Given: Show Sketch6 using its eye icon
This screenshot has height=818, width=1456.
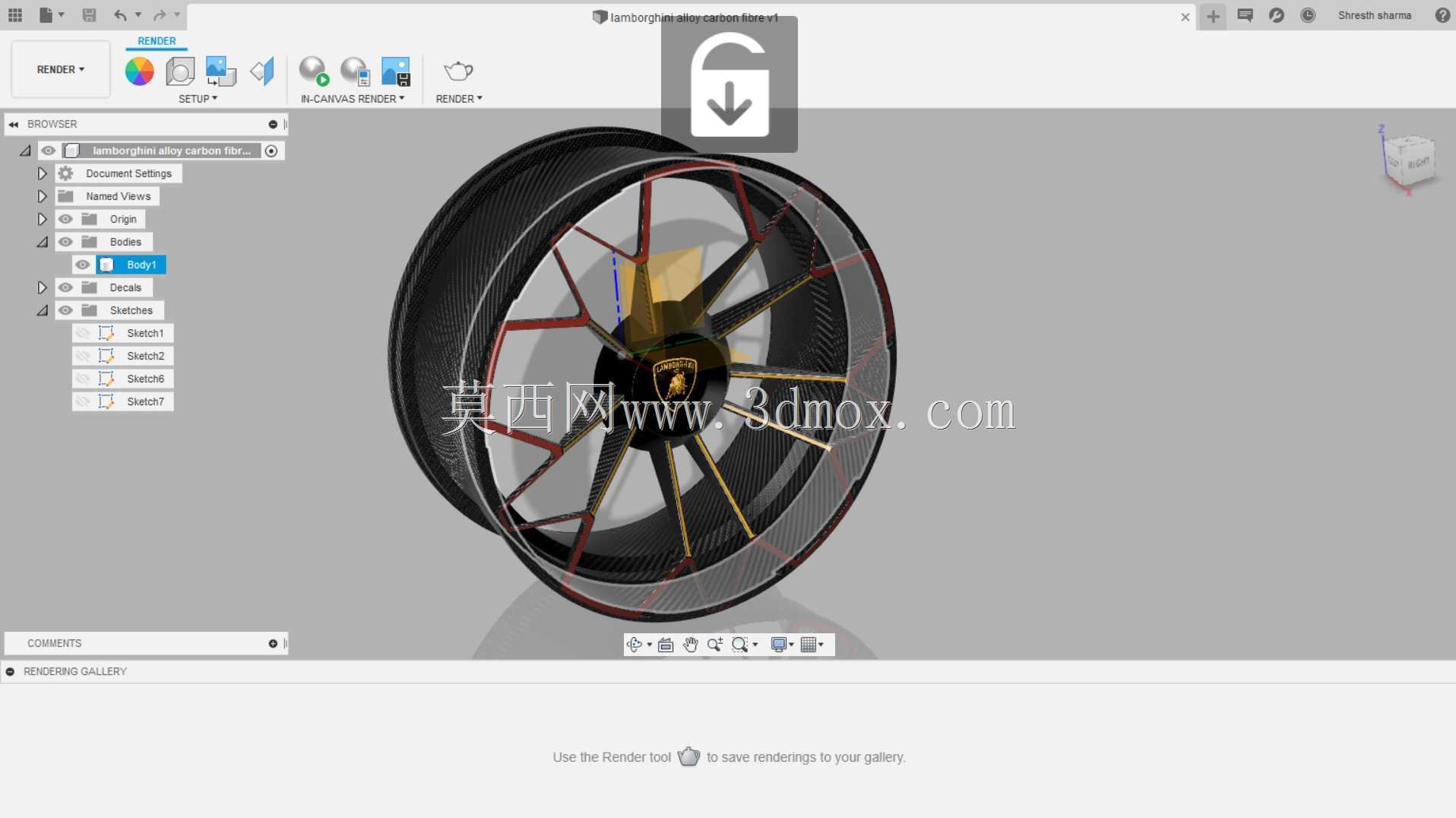Looking at the screenshot, I should (83, 379).
